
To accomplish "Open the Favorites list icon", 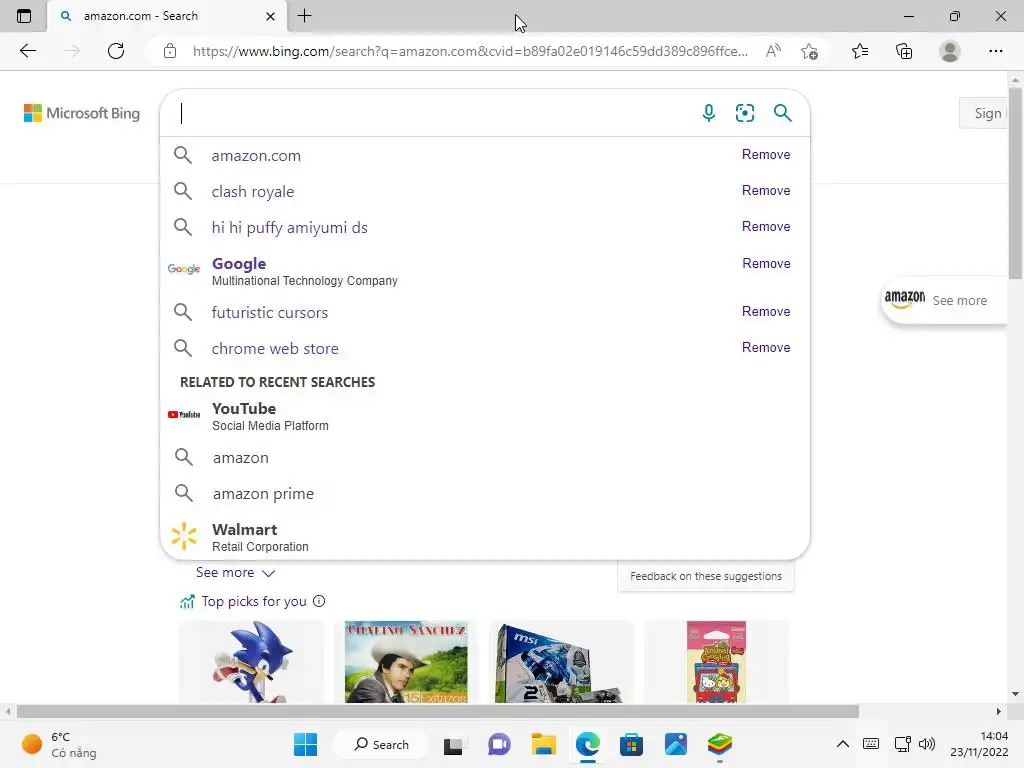I will pyautogui.click(x=860, y=51).
